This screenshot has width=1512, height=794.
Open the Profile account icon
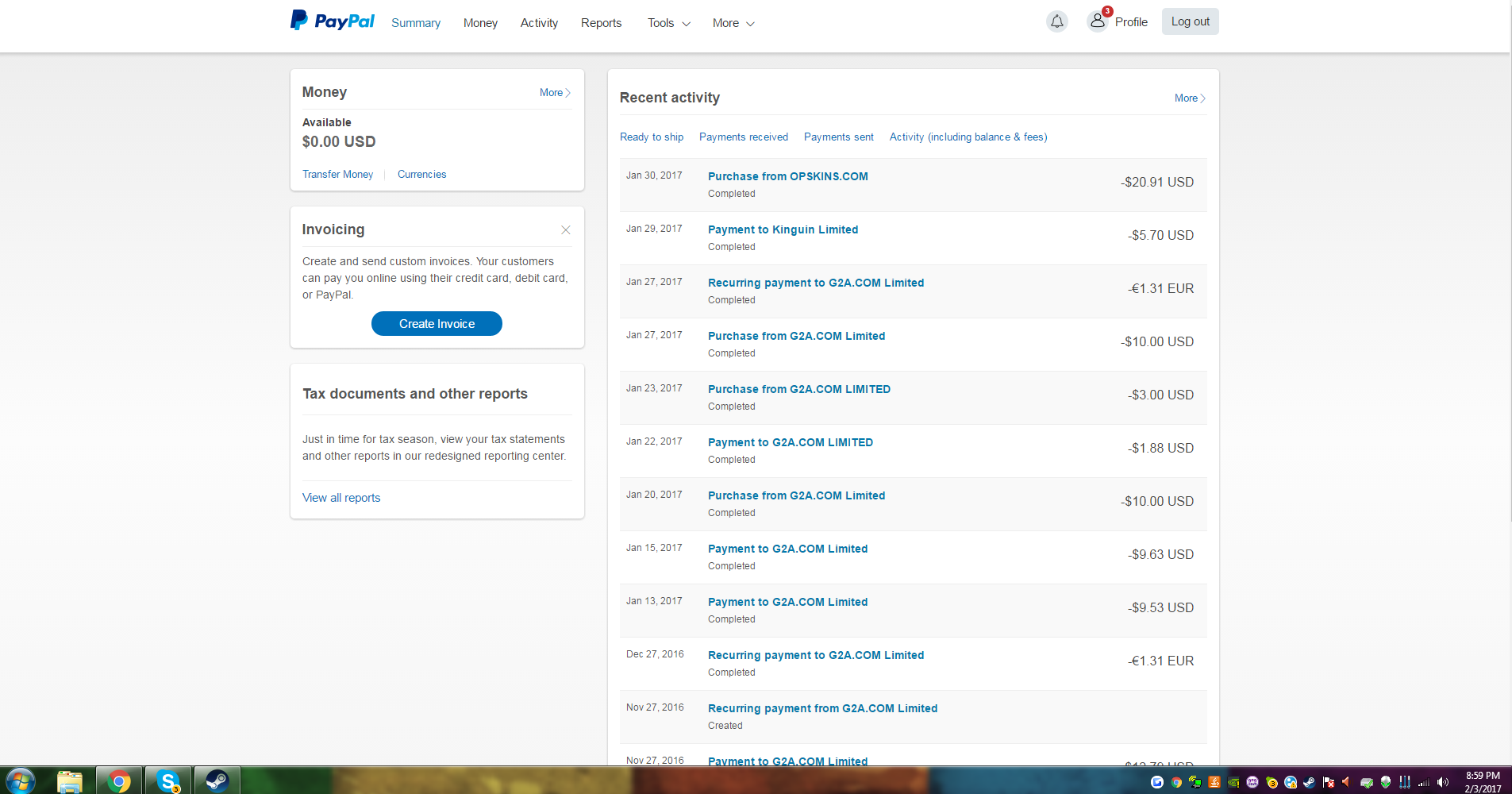coord(1098,21)
